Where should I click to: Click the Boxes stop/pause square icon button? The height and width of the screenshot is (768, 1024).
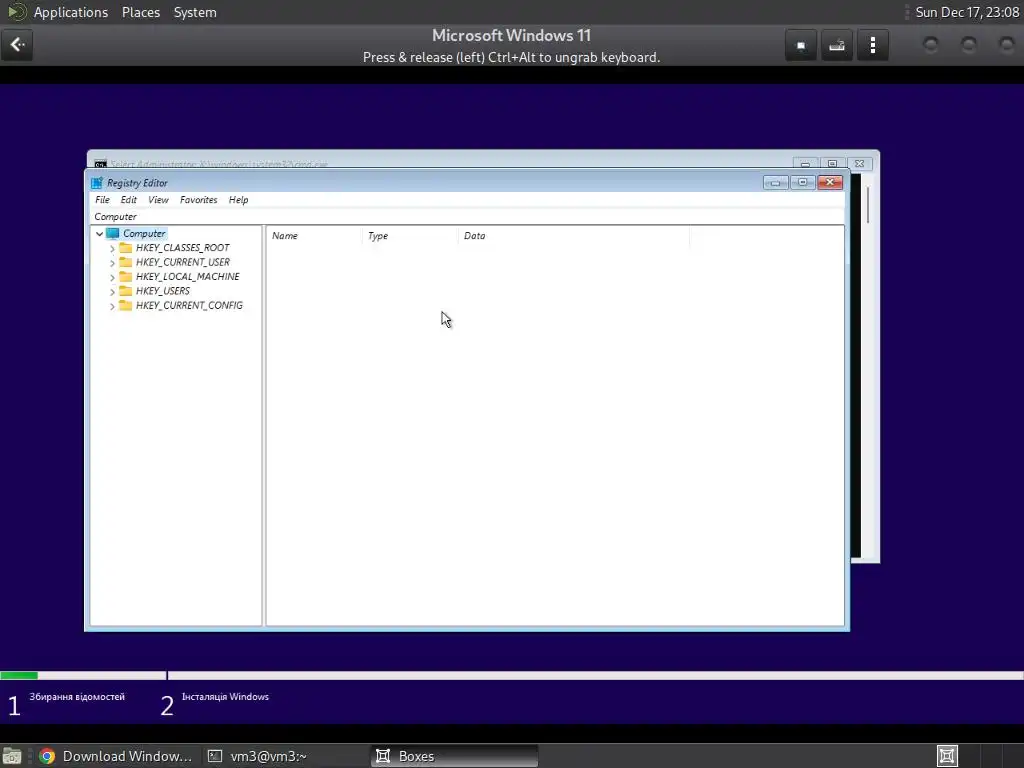pyautogui.click(x=801, y=46)
